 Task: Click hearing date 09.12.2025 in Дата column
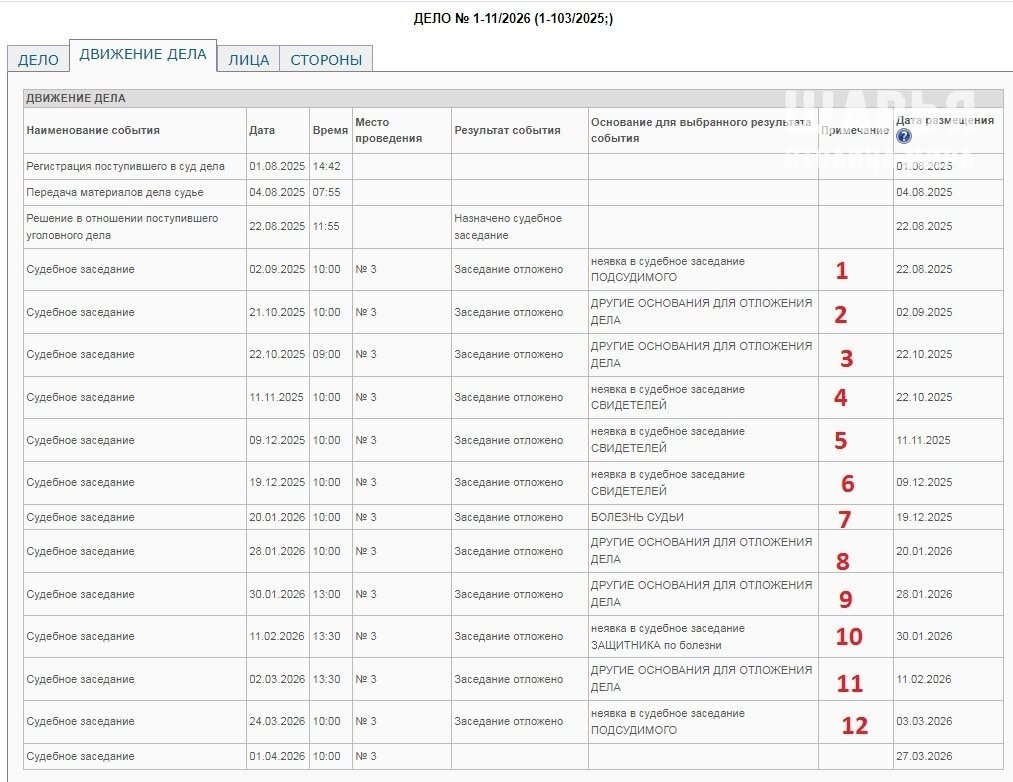pos(277,440)
